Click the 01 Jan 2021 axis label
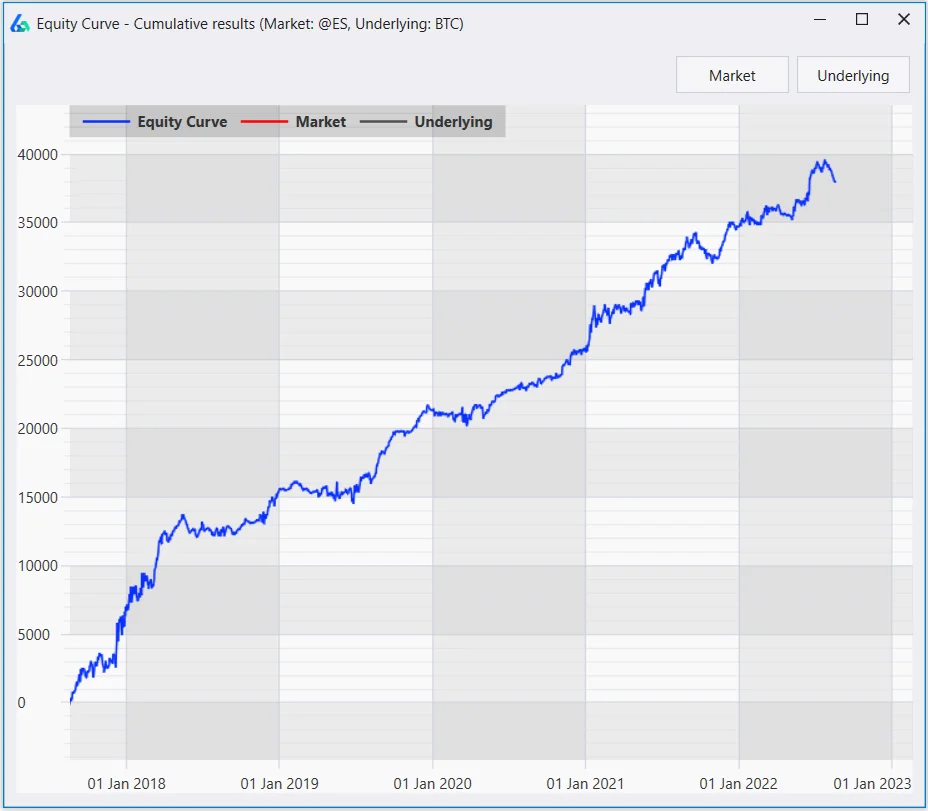 click(x=585, y=784)
